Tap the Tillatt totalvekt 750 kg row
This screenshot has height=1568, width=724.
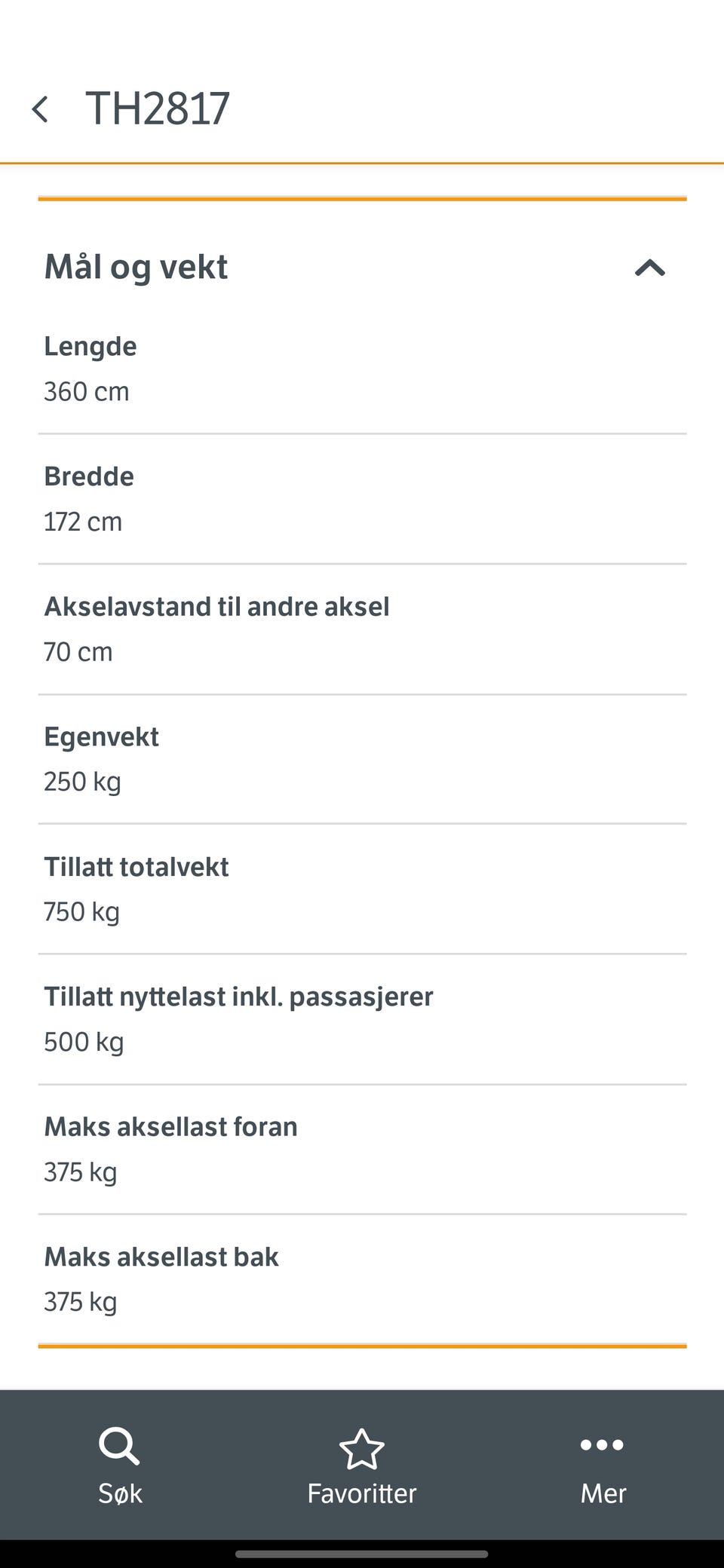tap(362, 889)
